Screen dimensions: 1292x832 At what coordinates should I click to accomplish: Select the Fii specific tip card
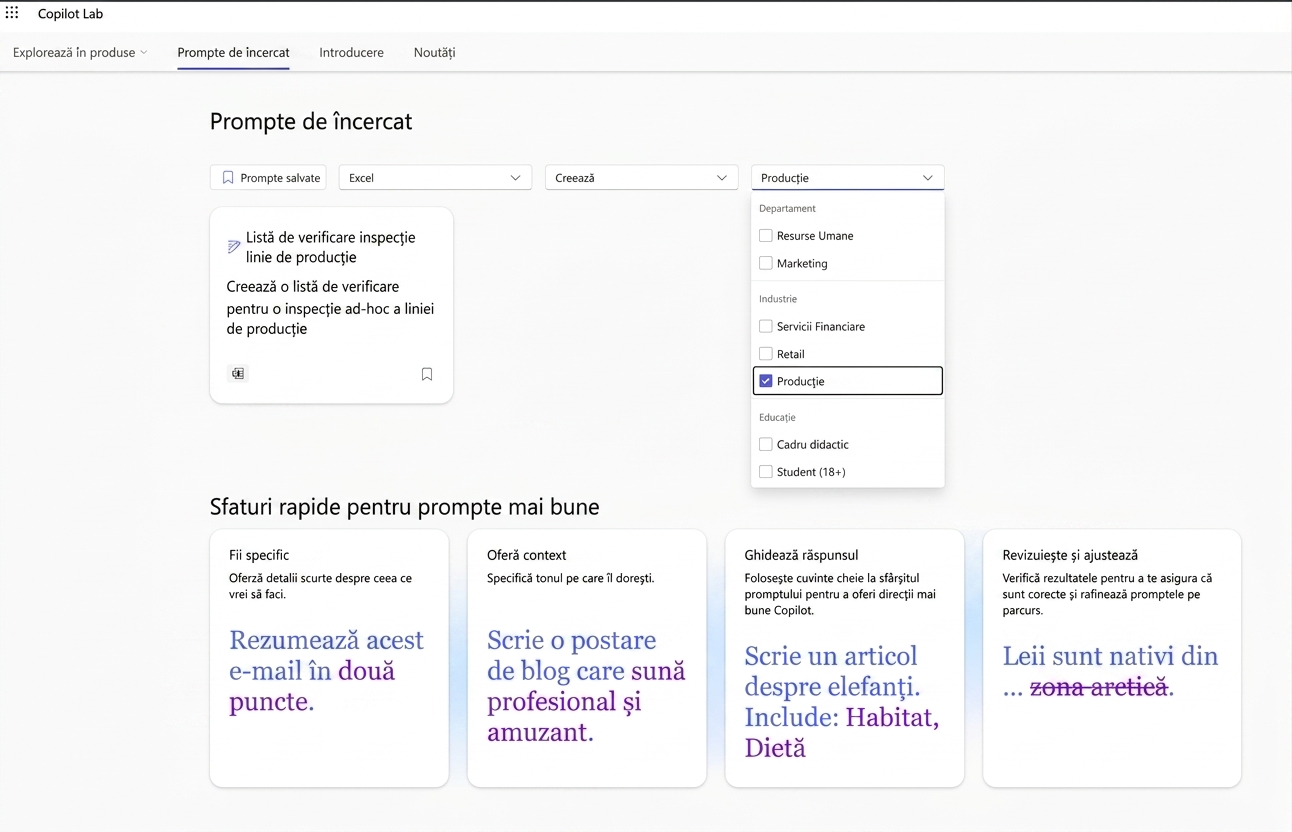[329, 658]
